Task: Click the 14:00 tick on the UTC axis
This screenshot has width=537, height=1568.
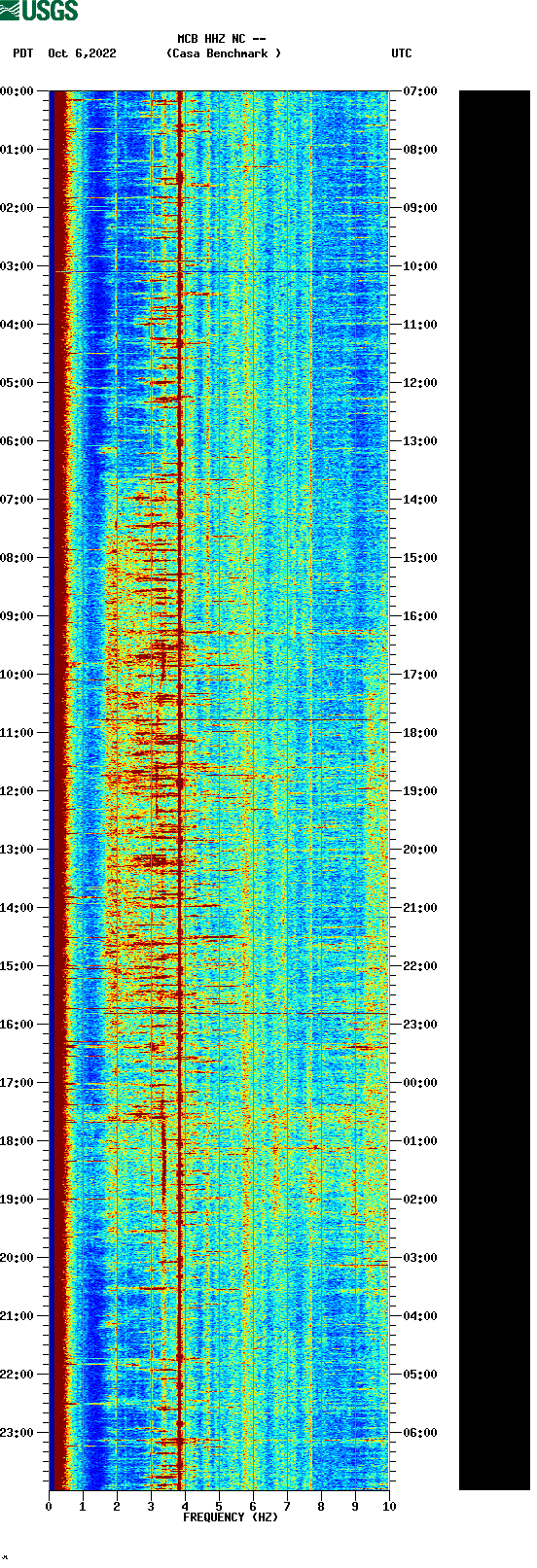Action: pos(419,500)
